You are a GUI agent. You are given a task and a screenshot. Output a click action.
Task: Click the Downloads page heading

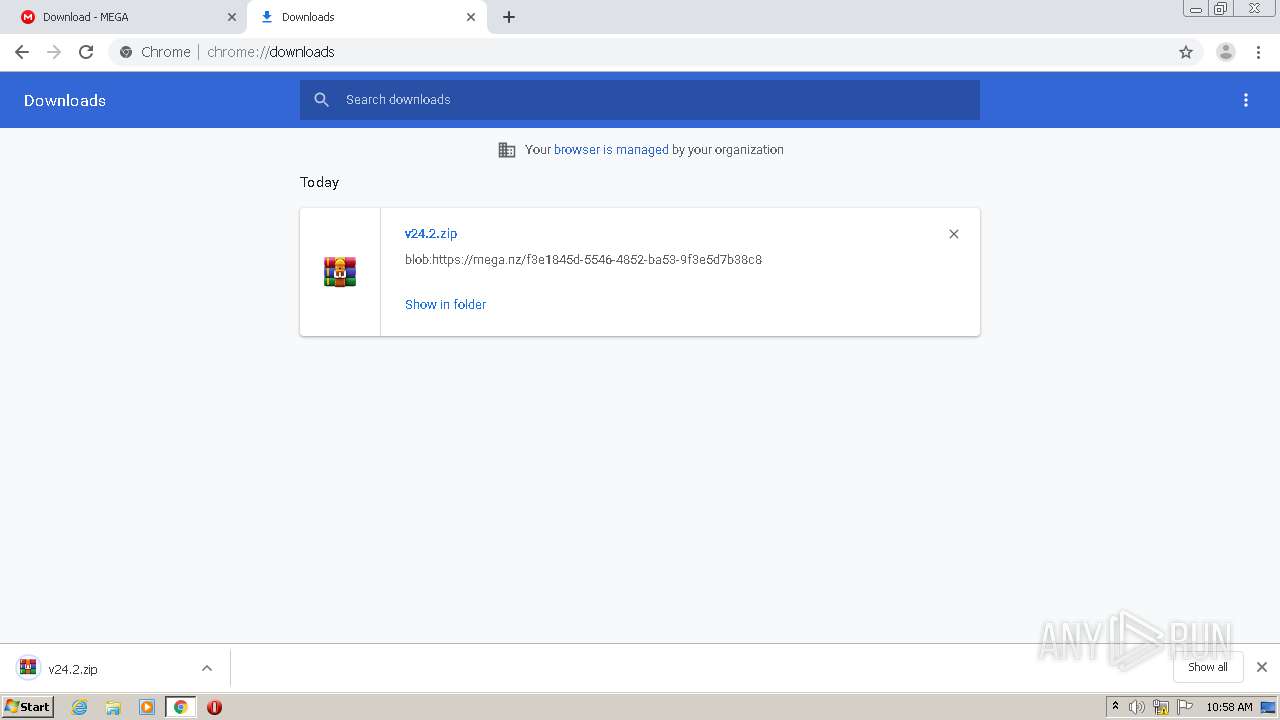[x=65, y=100]
